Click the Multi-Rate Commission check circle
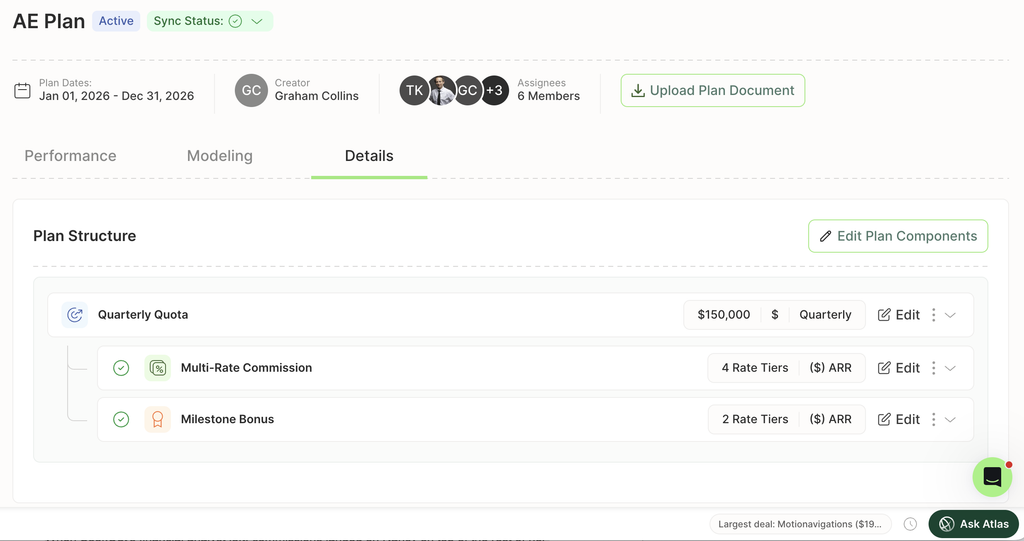This screenshot has height=541, width=1024. tap(121, 368)
